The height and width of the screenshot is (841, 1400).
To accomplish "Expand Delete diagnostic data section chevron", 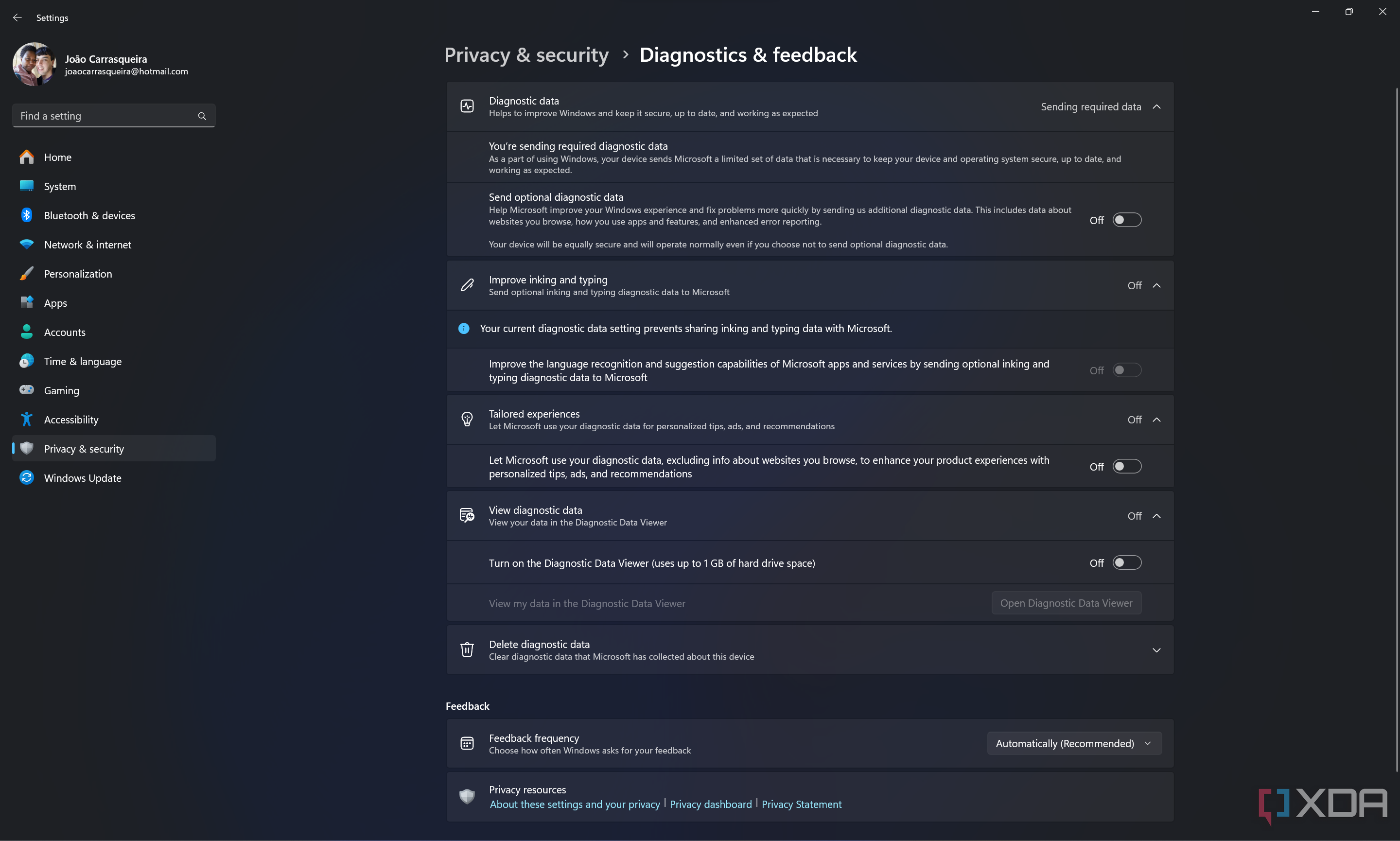I will click(x=1156, y=650).
